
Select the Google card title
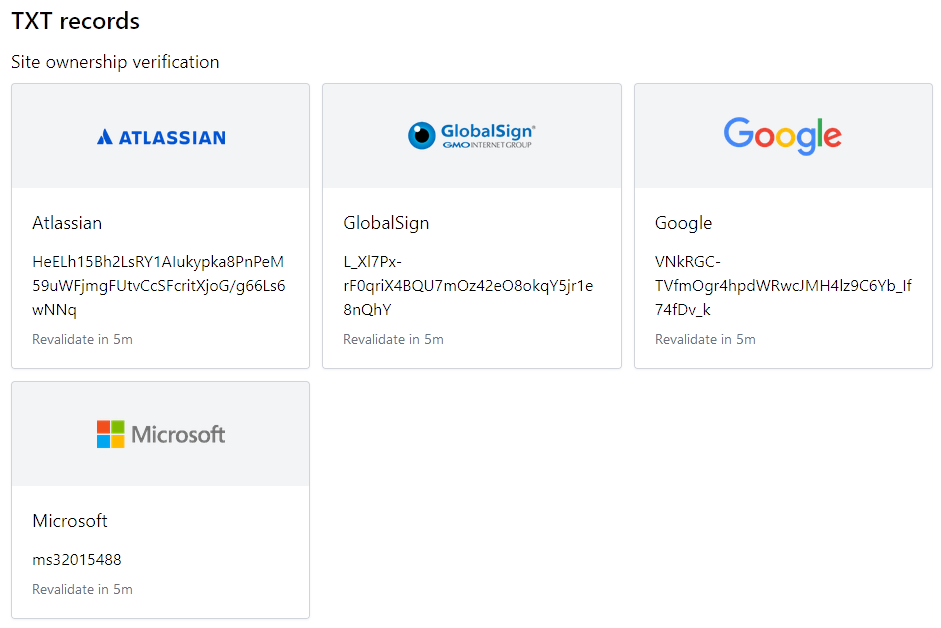pyautogui.click(x=683, y=223)
